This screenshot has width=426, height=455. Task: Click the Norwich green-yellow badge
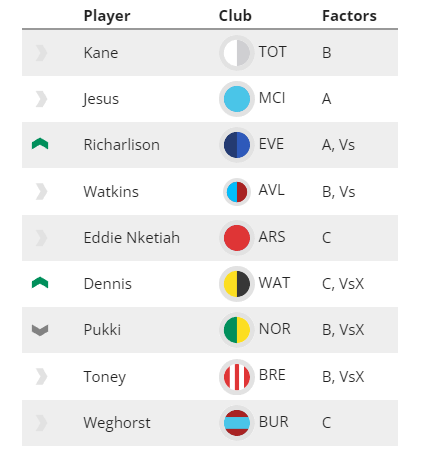[x=237, y=330]
